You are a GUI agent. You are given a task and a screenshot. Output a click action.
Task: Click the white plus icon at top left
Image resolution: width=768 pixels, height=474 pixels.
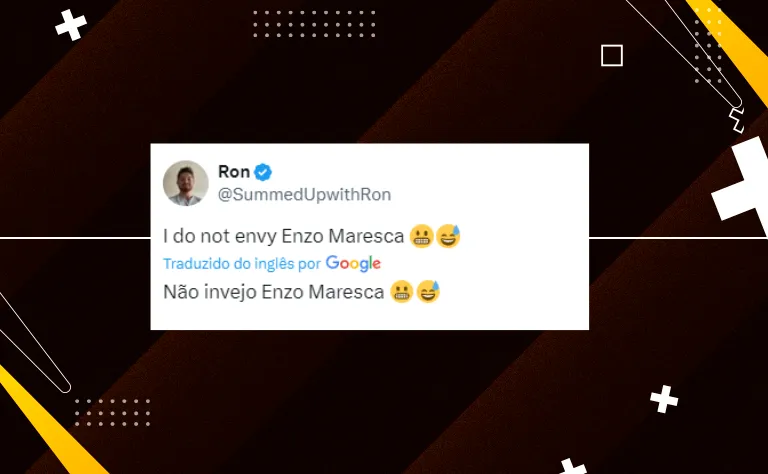71,25
